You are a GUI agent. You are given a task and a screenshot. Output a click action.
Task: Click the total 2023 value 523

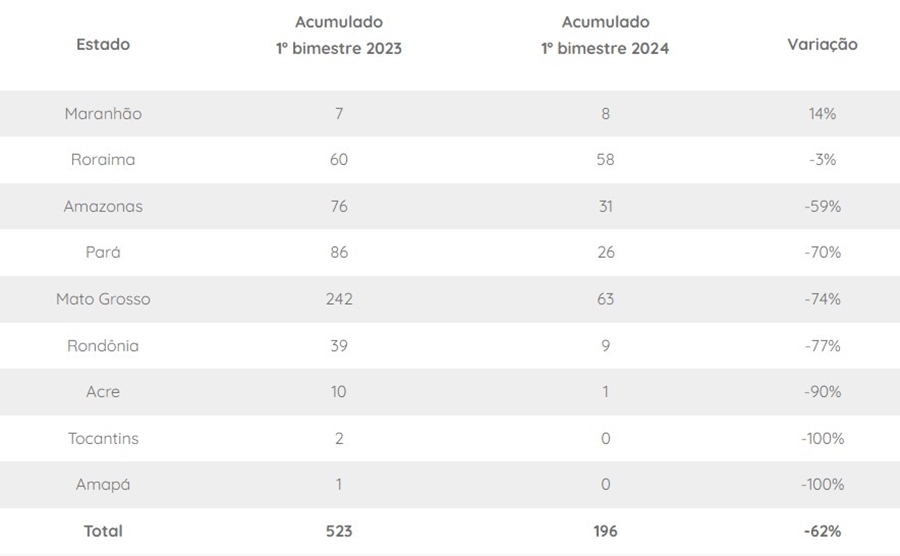pyautogui.click(x=339, y=531)
